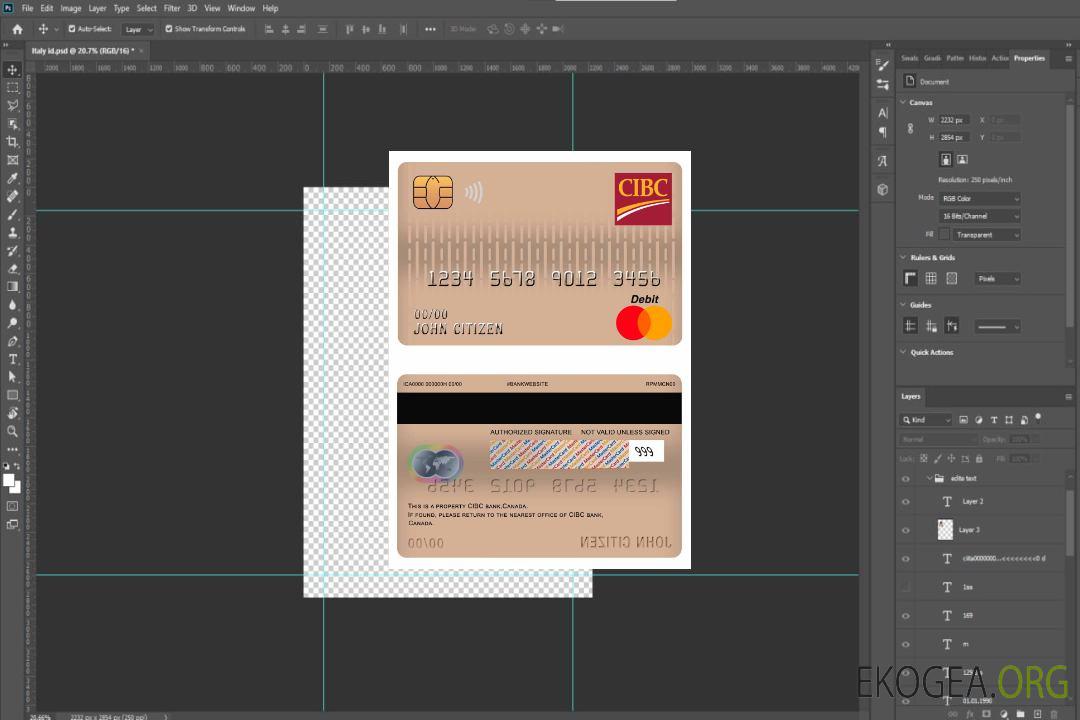Switch to the Properties tab

pyautogui.click(x=1029, y=59)
